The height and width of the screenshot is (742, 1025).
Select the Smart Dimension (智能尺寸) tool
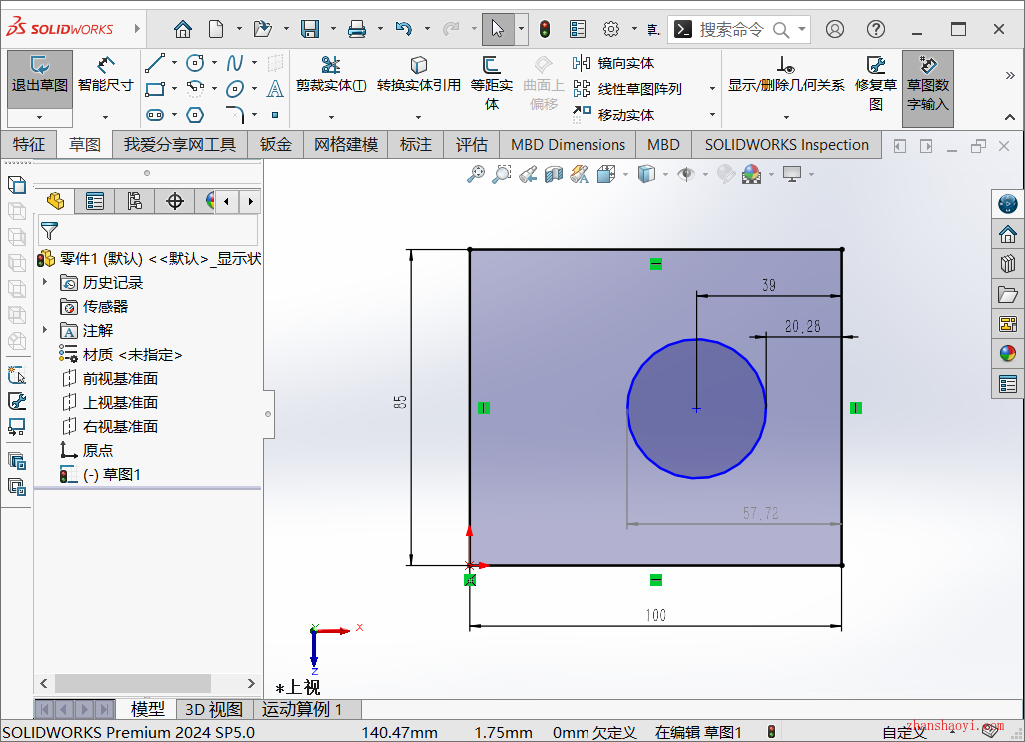click(105, 75)
